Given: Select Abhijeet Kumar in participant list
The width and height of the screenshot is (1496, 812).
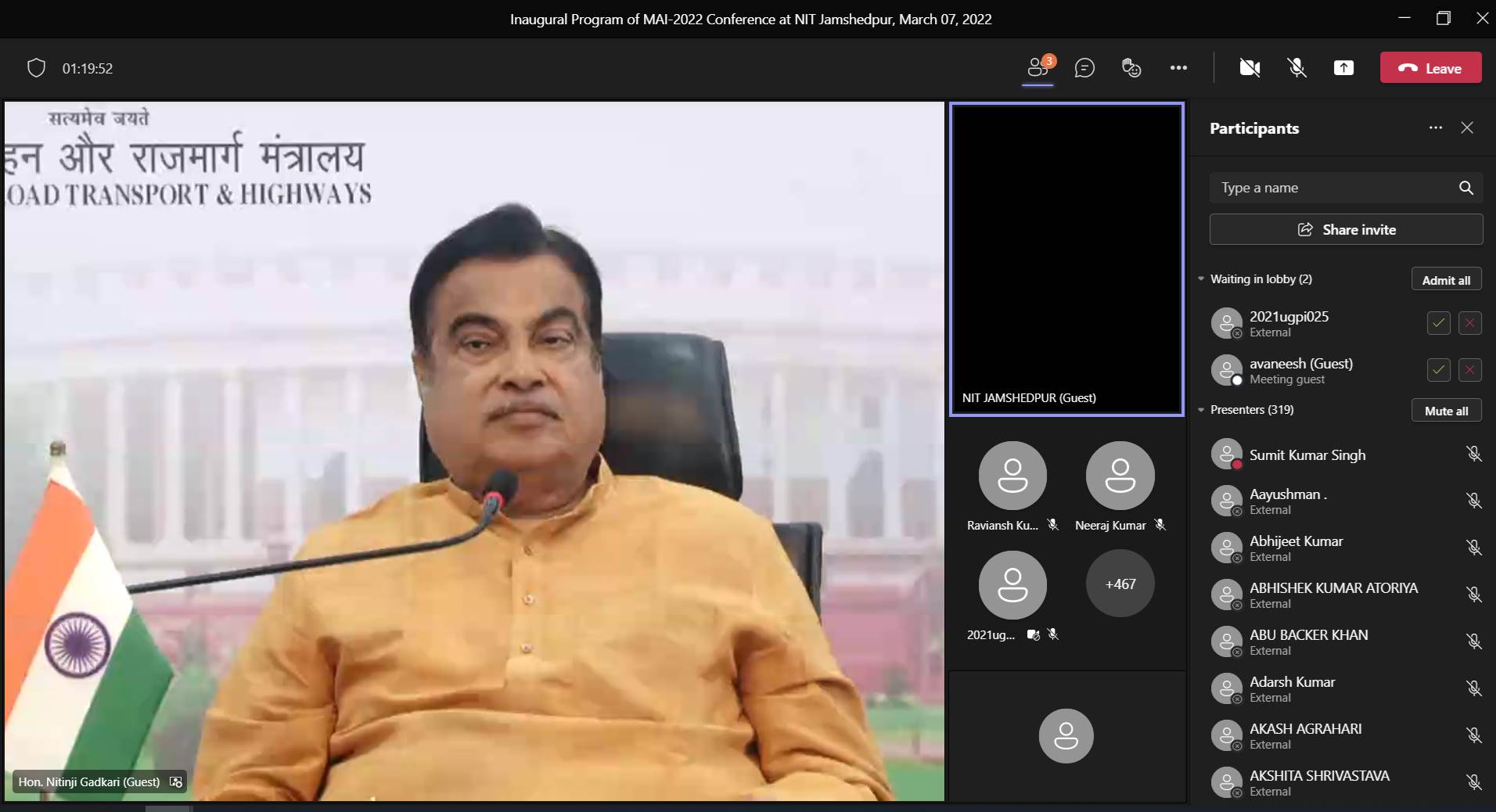Looking at the screenshot, I should coord(1345,548).
